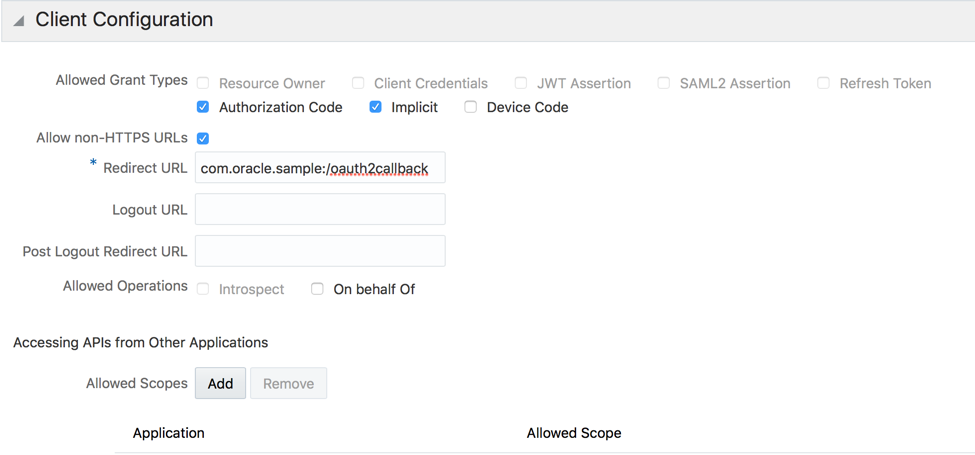Check the Introspect operation checkbox
The height and width of the screenshot is (455, 975).
(203, 289)
